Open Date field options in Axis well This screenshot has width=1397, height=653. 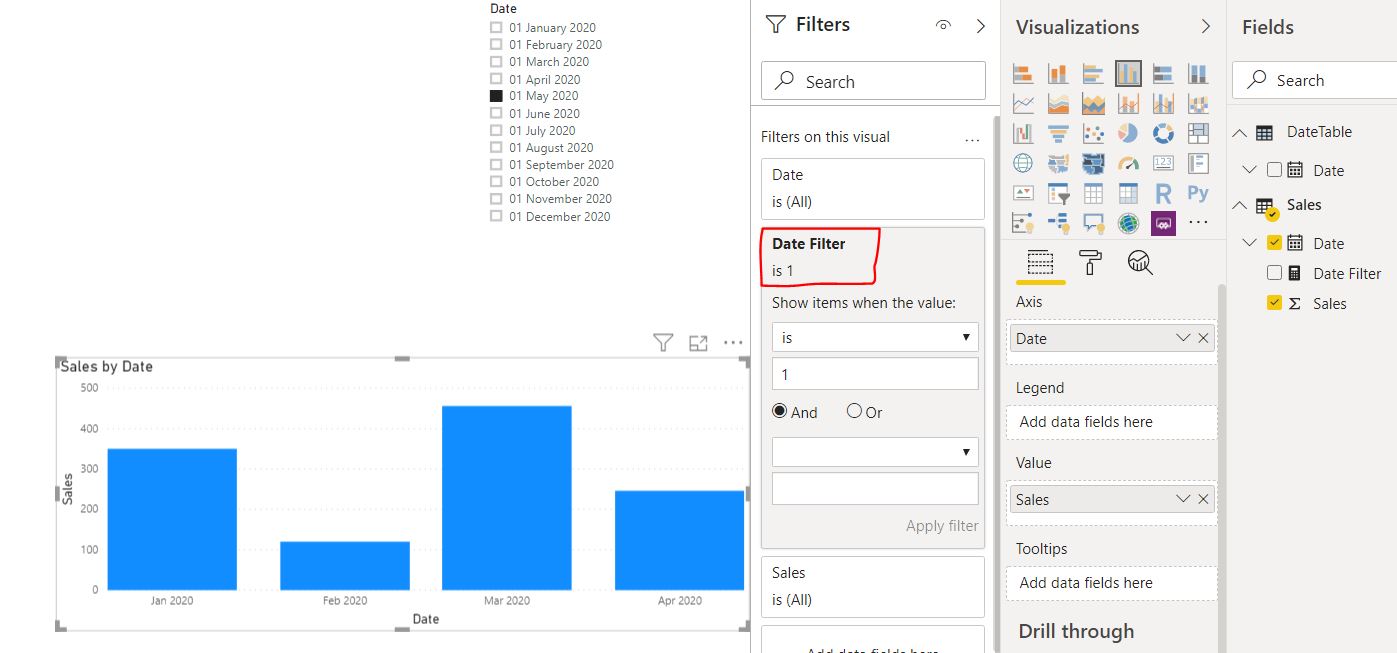point(1183,339)
